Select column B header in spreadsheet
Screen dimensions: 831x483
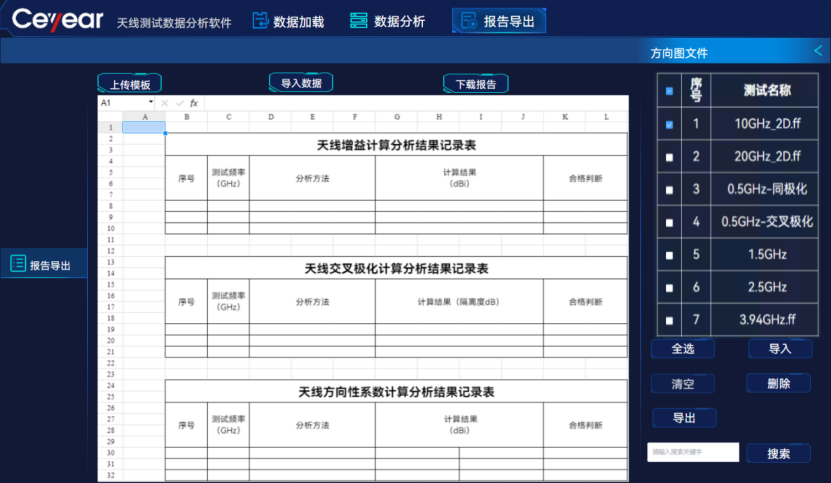187,117
